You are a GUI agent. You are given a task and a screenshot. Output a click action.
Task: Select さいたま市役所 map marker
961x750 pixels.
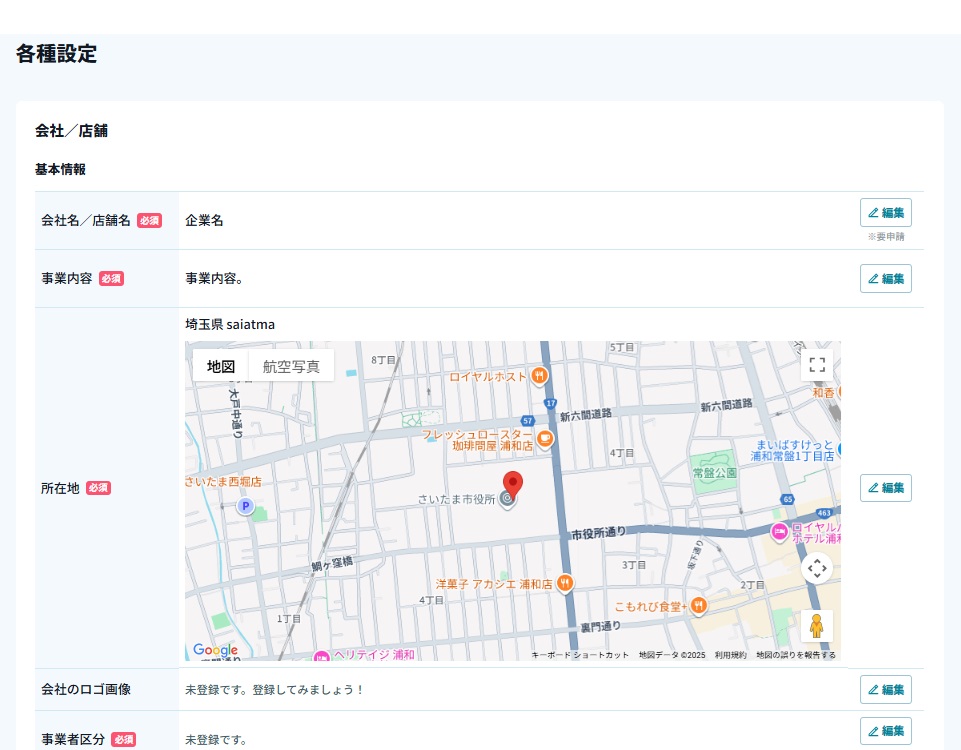click(x=507, y=499)
